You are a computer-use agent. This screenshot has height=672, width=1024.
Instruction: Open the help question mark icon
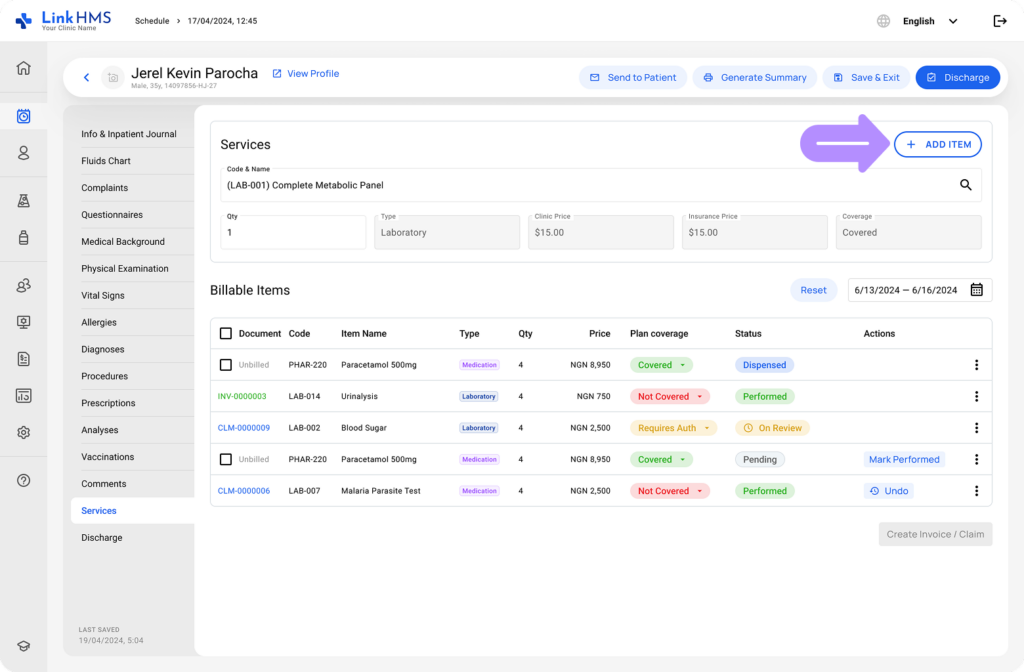pyautogui.click(x=24, y=481)
